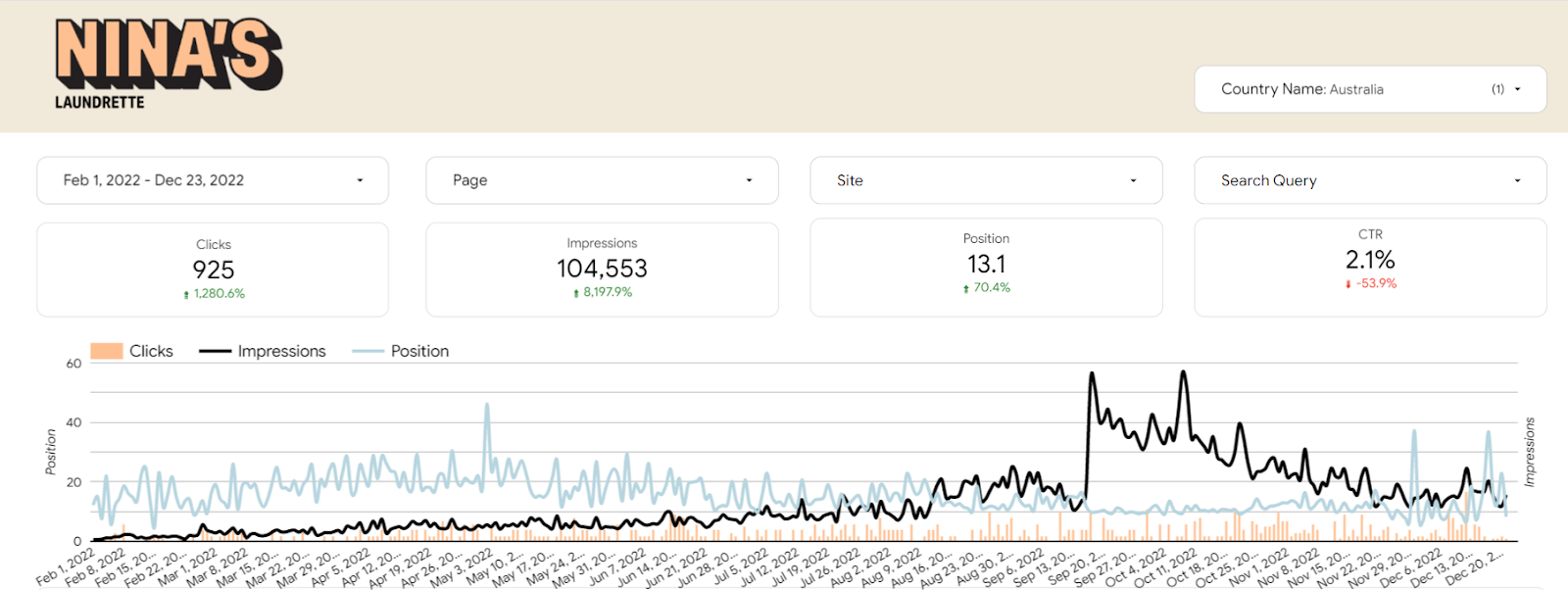
Task: Click the green arrow next to 8,197.9%
Action: pyautogui.click(x=576, y=293)
